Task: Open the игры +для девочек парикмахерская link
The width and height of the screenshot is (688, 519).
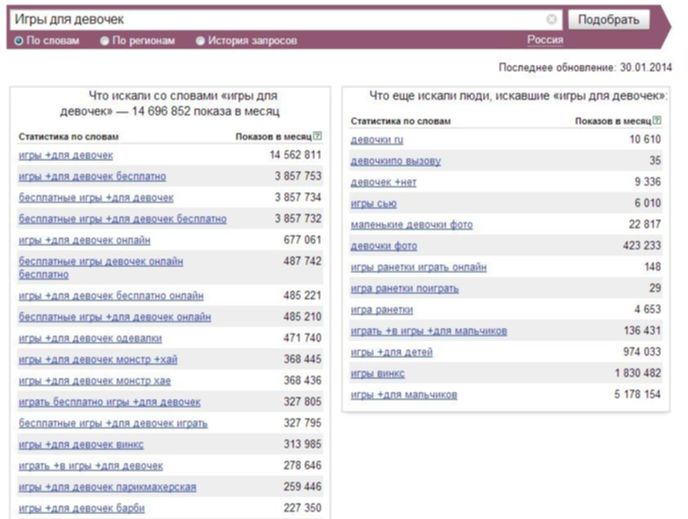Action: [107, 487]
